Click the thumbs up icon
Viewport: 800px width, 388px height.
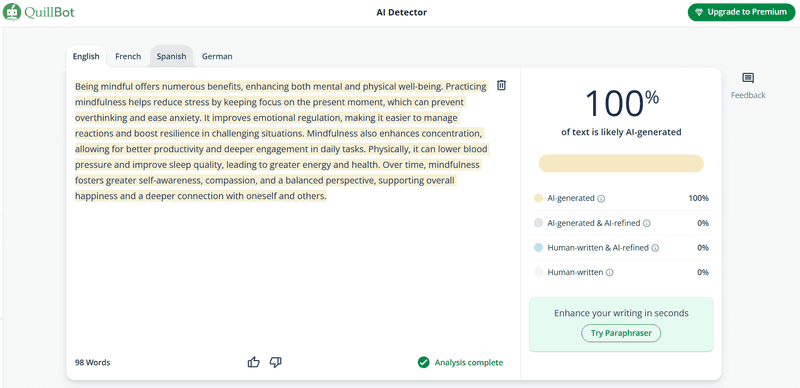[x=254, y=362]
